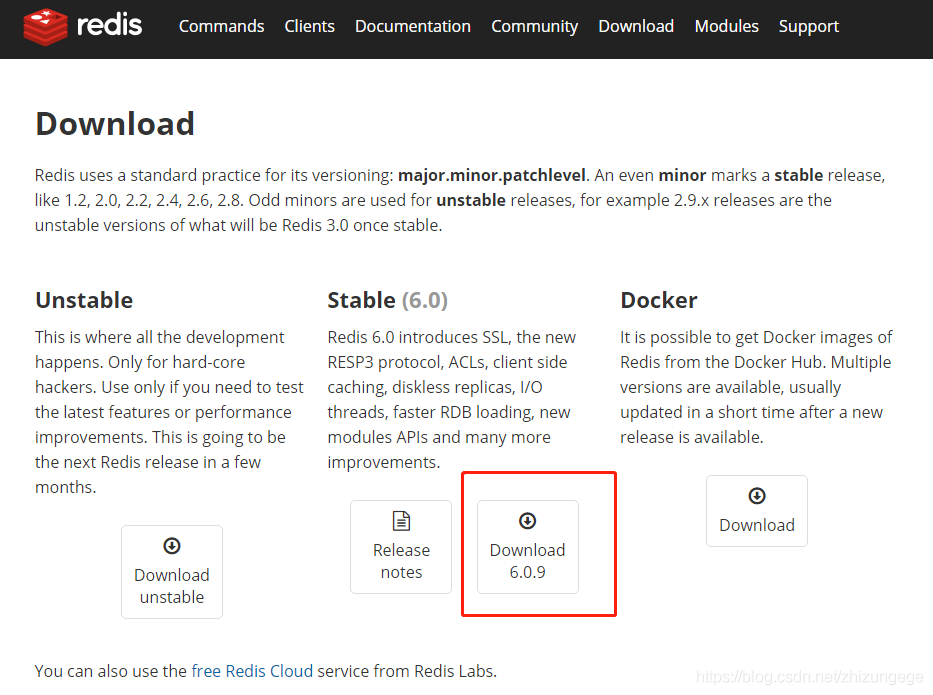Click the paragraph starting 'This is where all the development'

(x=169, y=412)
